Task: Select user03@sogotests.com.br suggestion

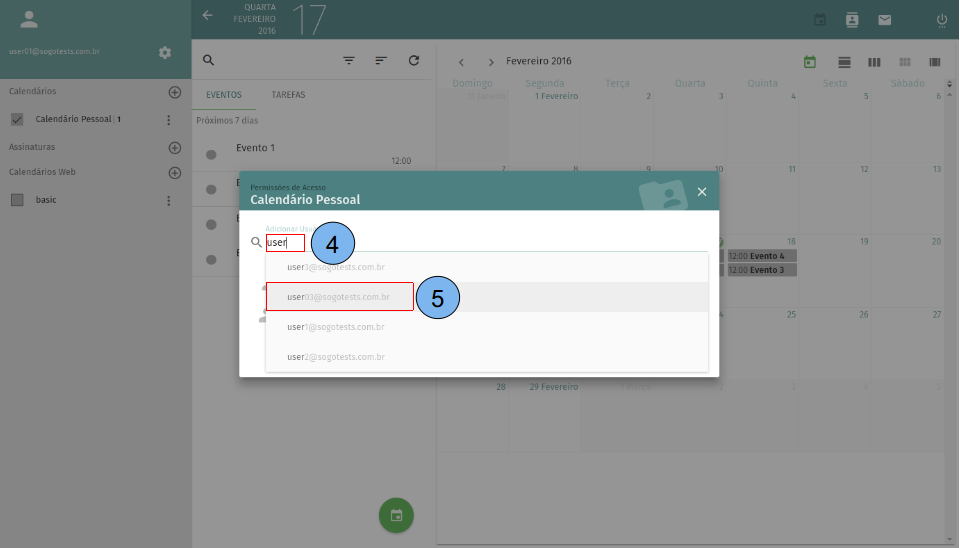Action: [x=336, y=297]
